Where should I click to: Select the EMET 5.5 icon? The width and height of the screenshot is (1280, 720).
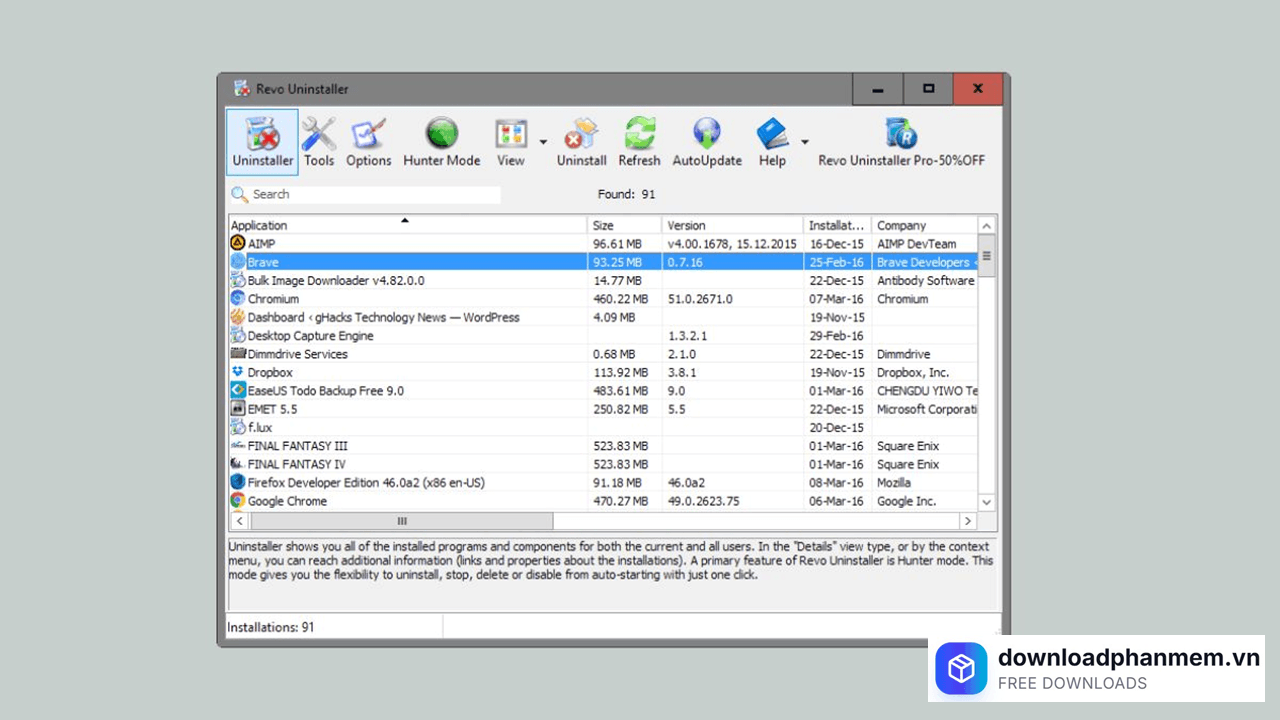click(238, 408)
